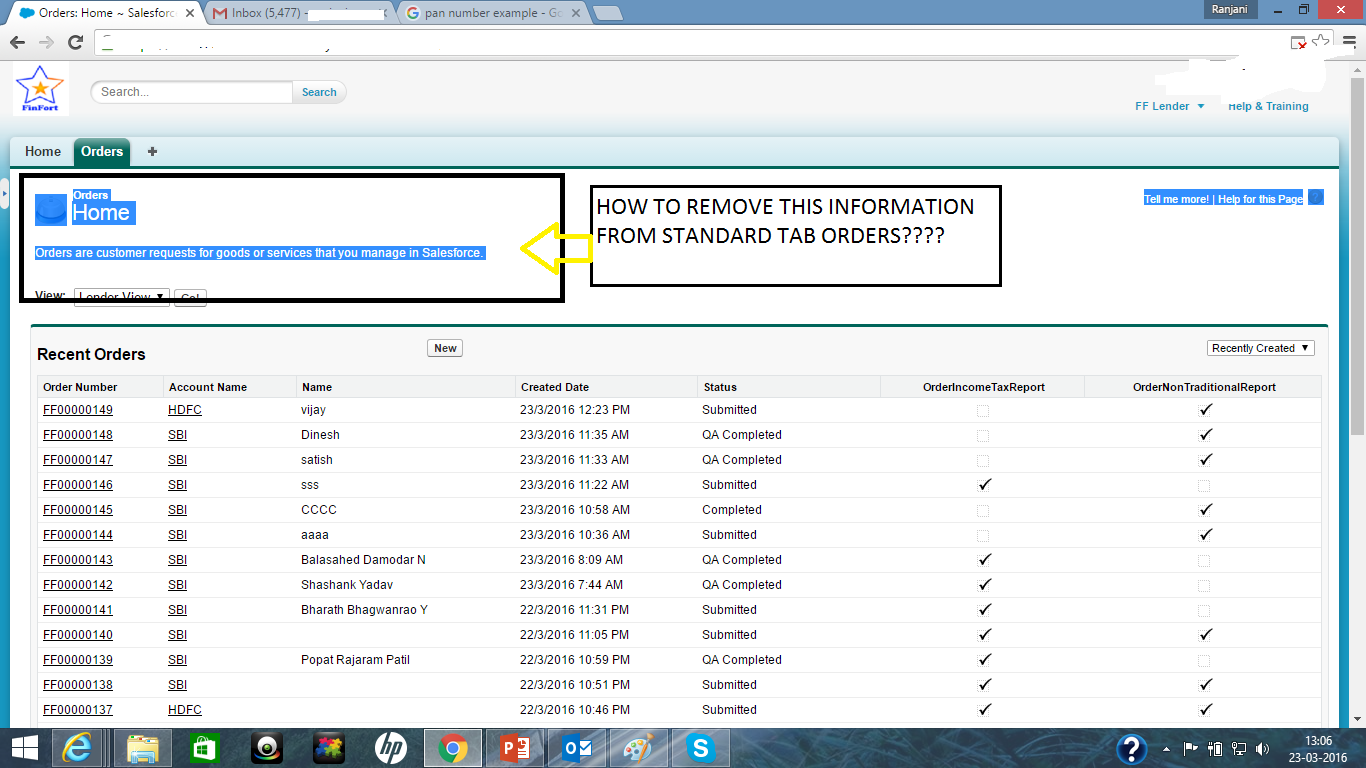1366x768 pixels.
Task: Open order FF00000148
Action: tap(78, 435)
